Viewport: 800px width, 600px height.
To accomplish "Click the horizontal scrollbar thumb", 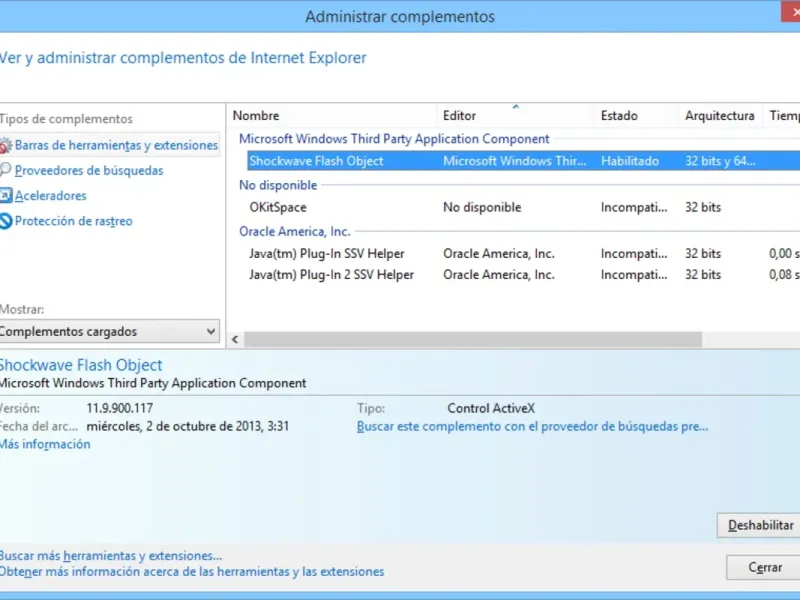I will 473,339.
